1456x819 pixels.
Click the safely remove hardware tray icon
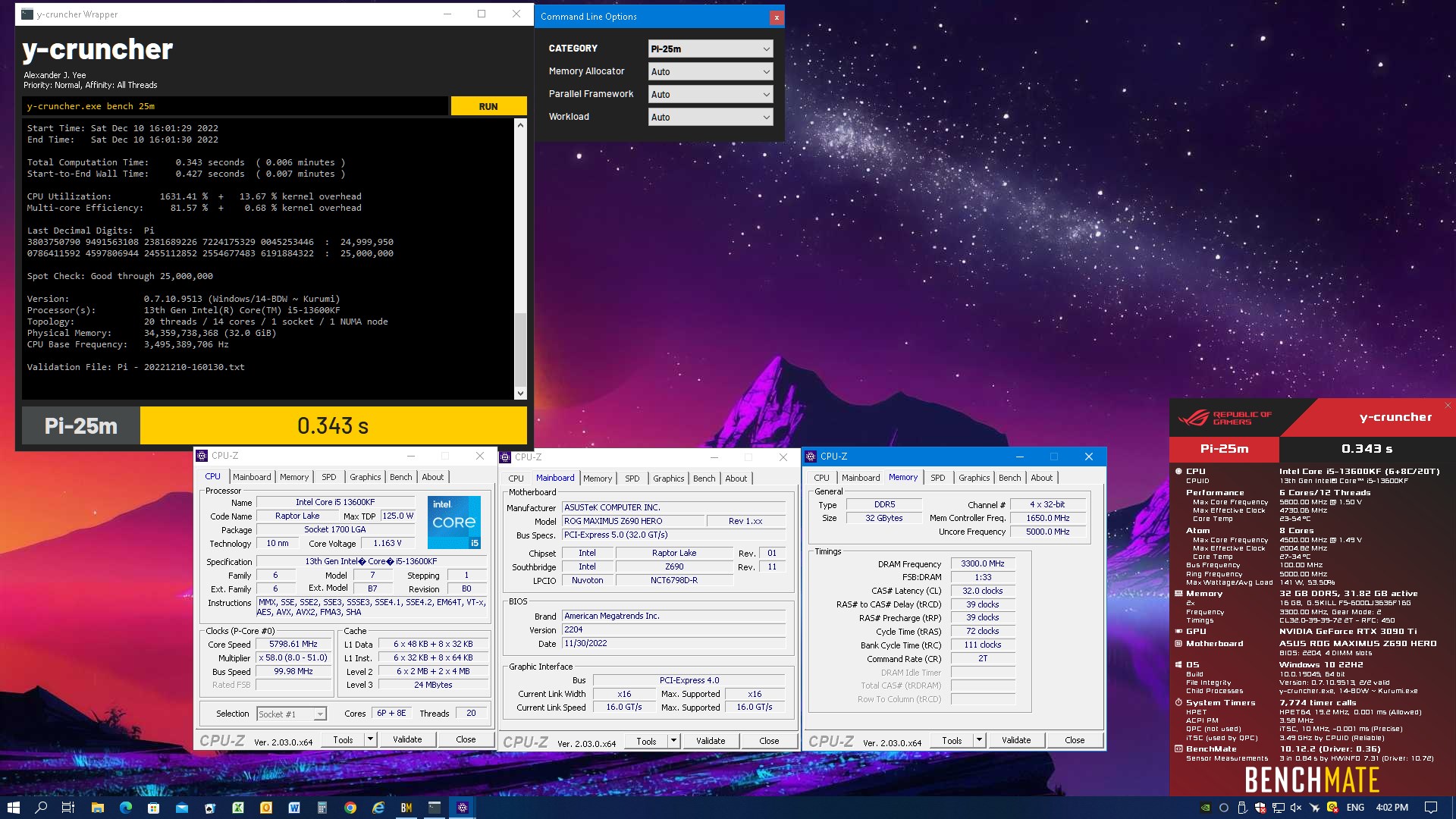pyautogui.click(x=1241, y=808)
